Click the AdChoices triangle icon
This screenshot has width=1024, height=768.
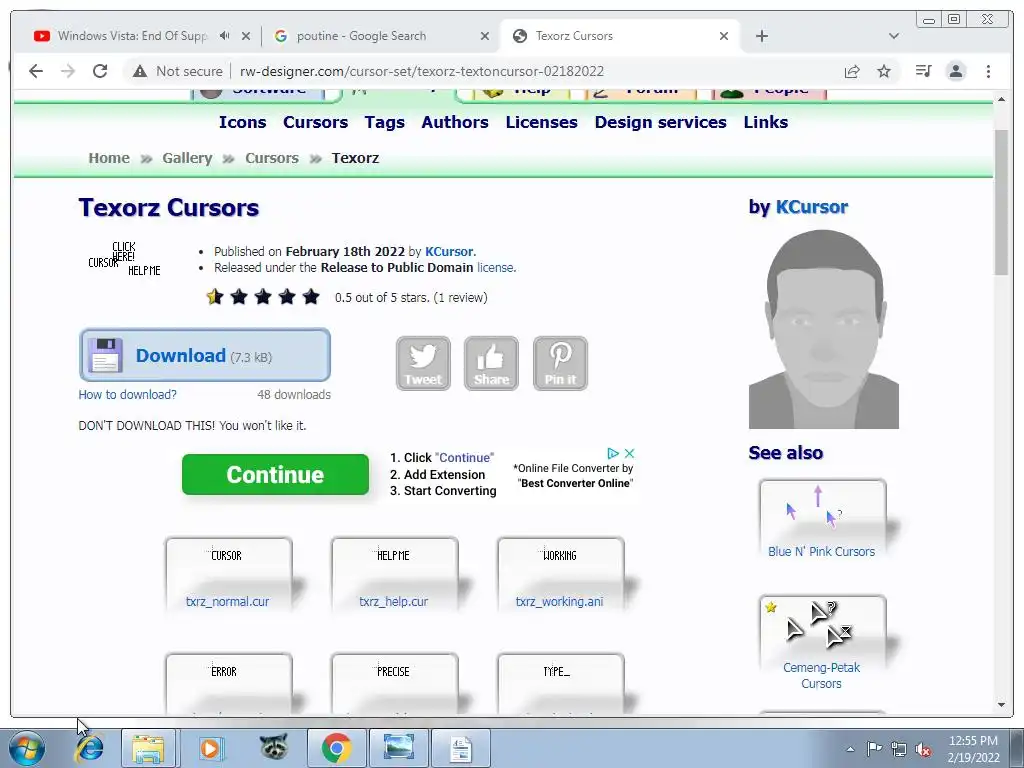tap(613, 453)
